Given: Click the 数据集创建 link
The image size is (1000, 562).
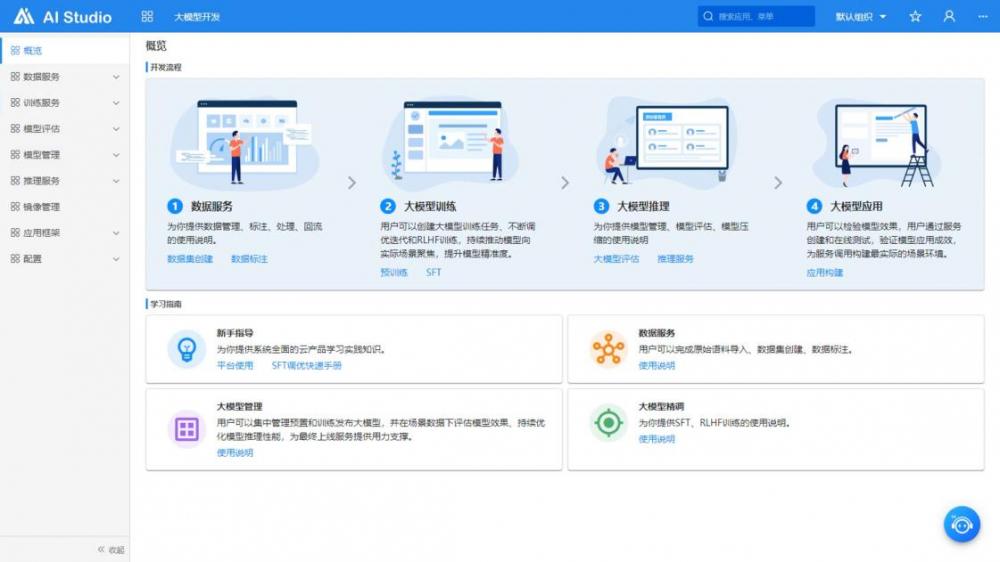Looking at the screenshot, I should (190, 259).
